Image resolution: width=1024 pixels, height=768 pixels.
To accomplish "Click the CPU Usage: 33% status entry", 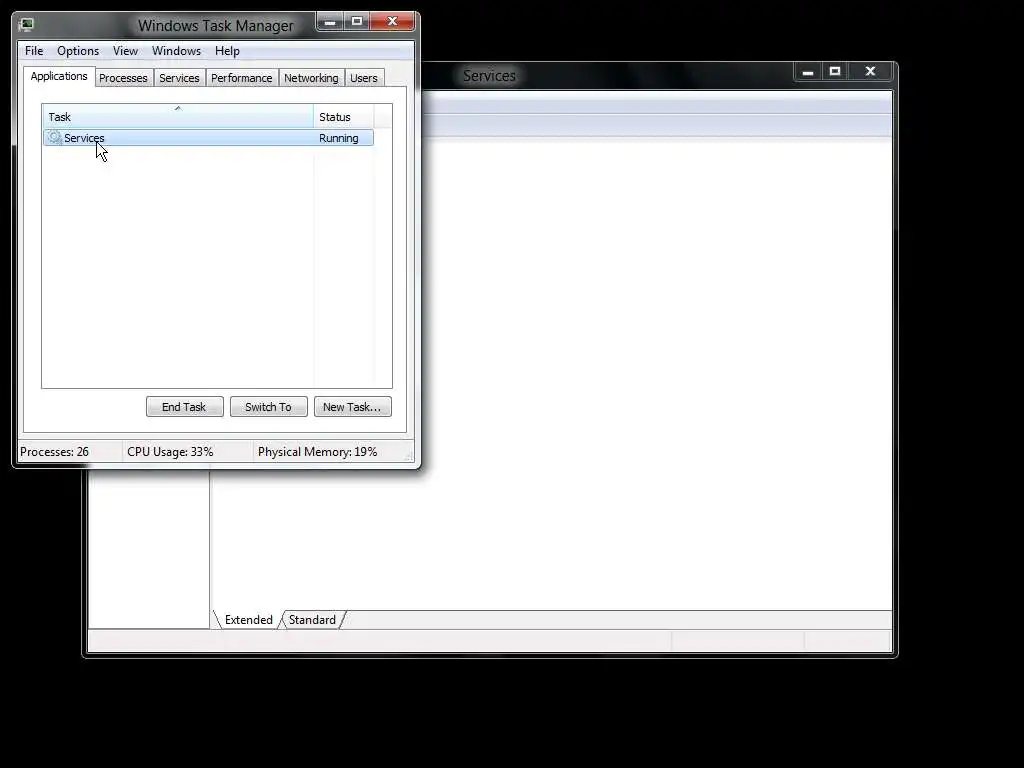I will [x=170, y=452].
